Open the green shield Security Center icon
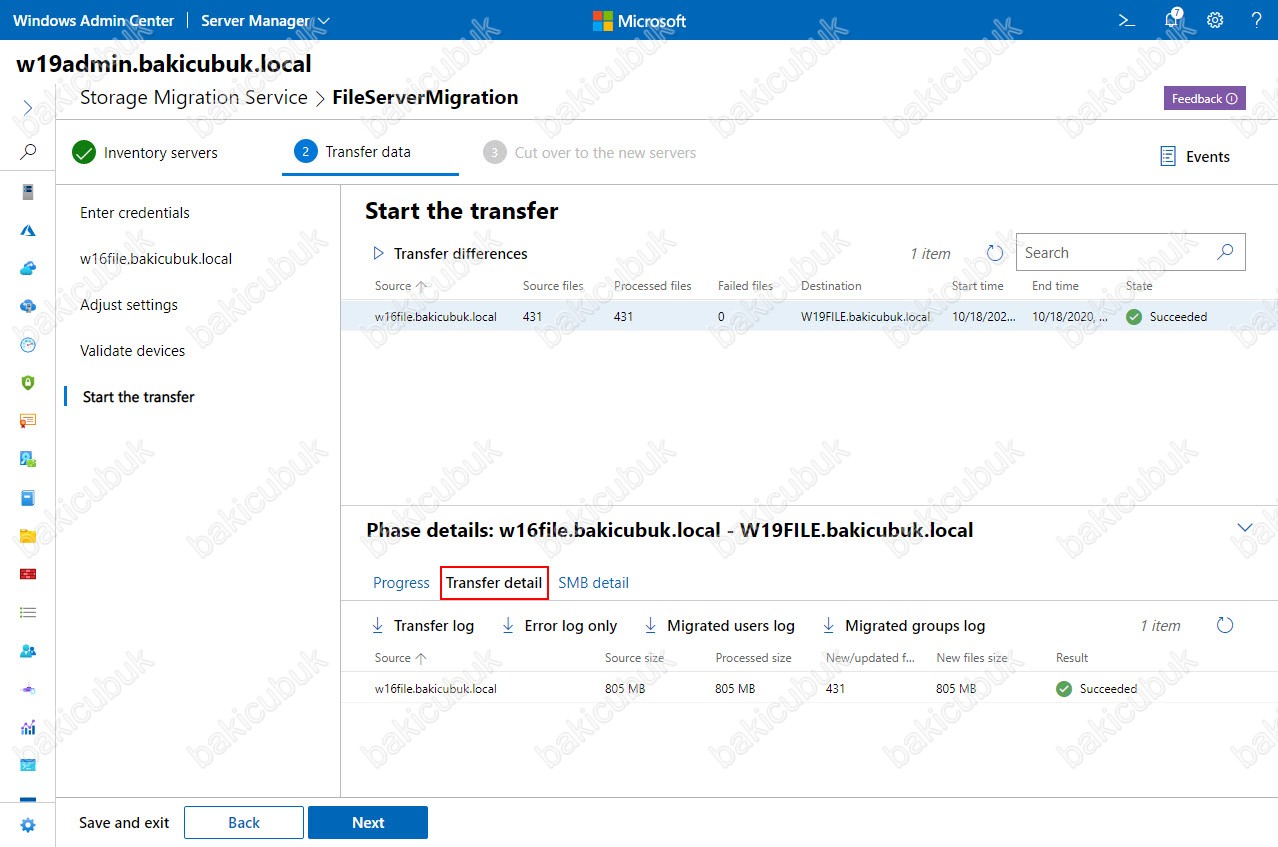Image resolution: width=1278 pixels, height=847 pixels. pos(28,383)
